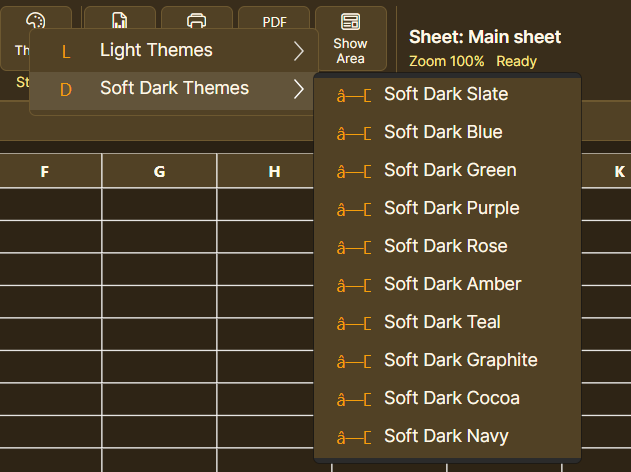Click the Theme palette icon button
This screenshot has height=472, width=631.
click(36, 20)
